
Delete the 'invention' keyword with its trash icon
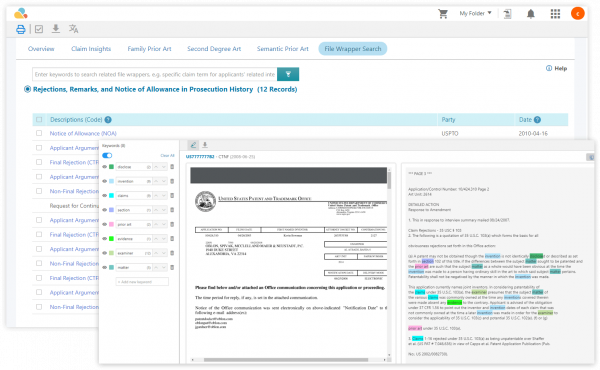point(172,181)
